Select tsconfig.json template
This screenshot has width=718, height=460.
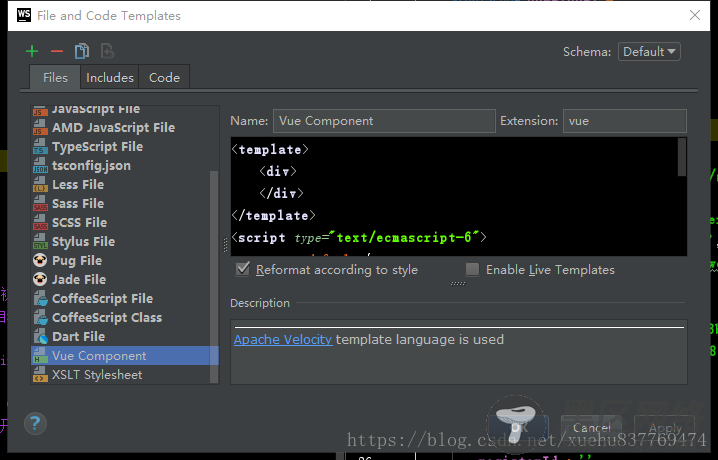125,166
